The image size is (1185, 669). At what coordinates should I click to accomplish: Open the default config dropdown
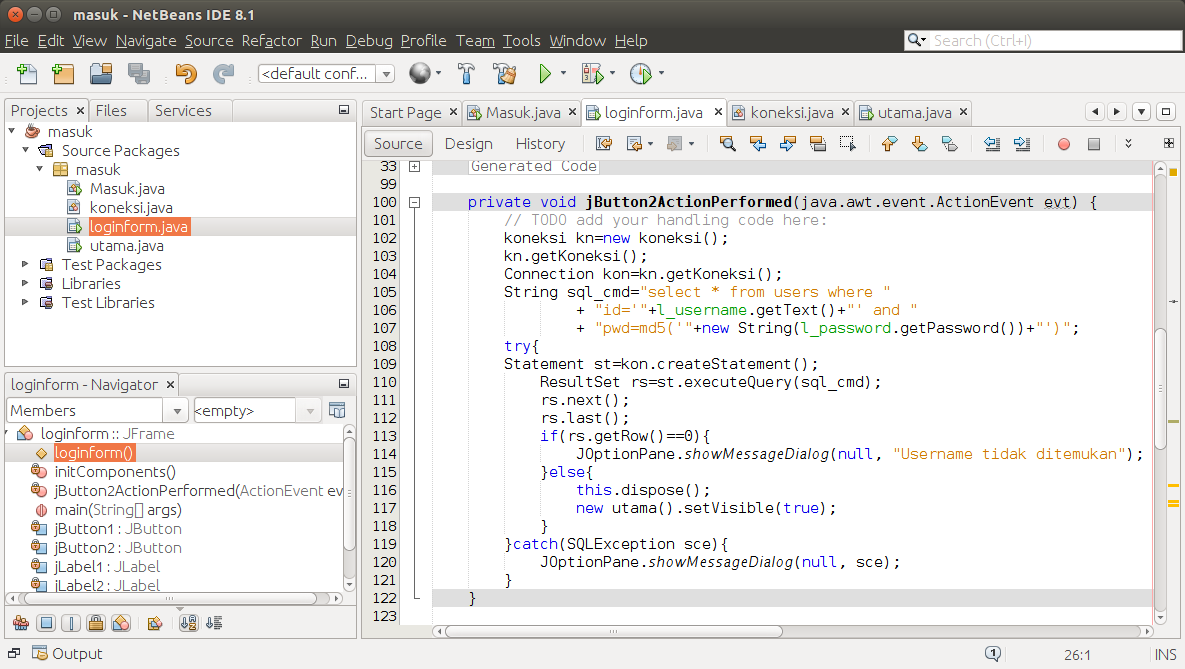click(386, 73)
